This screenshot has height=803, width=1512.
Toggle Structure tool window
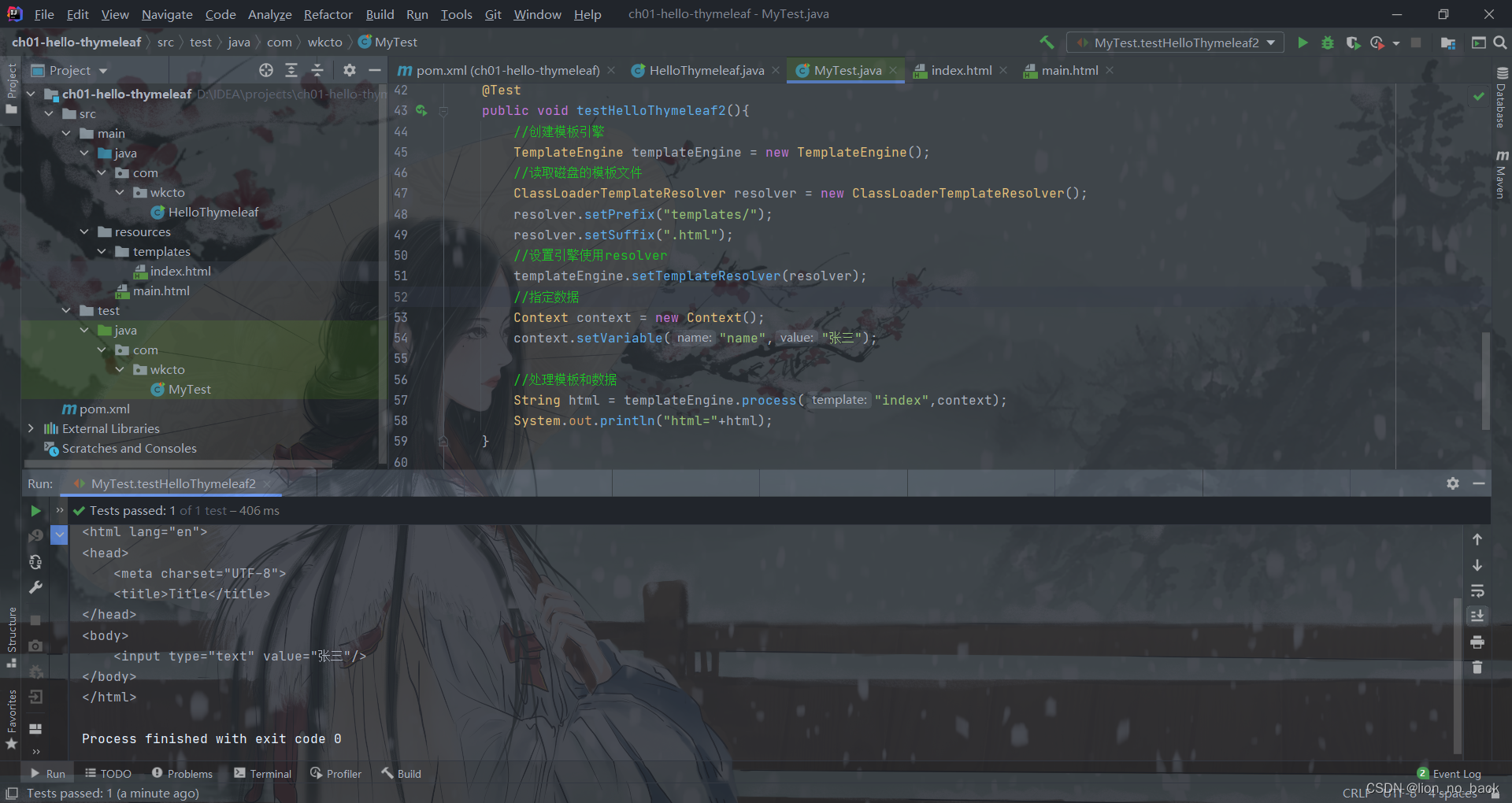click(x=11, y=638)
